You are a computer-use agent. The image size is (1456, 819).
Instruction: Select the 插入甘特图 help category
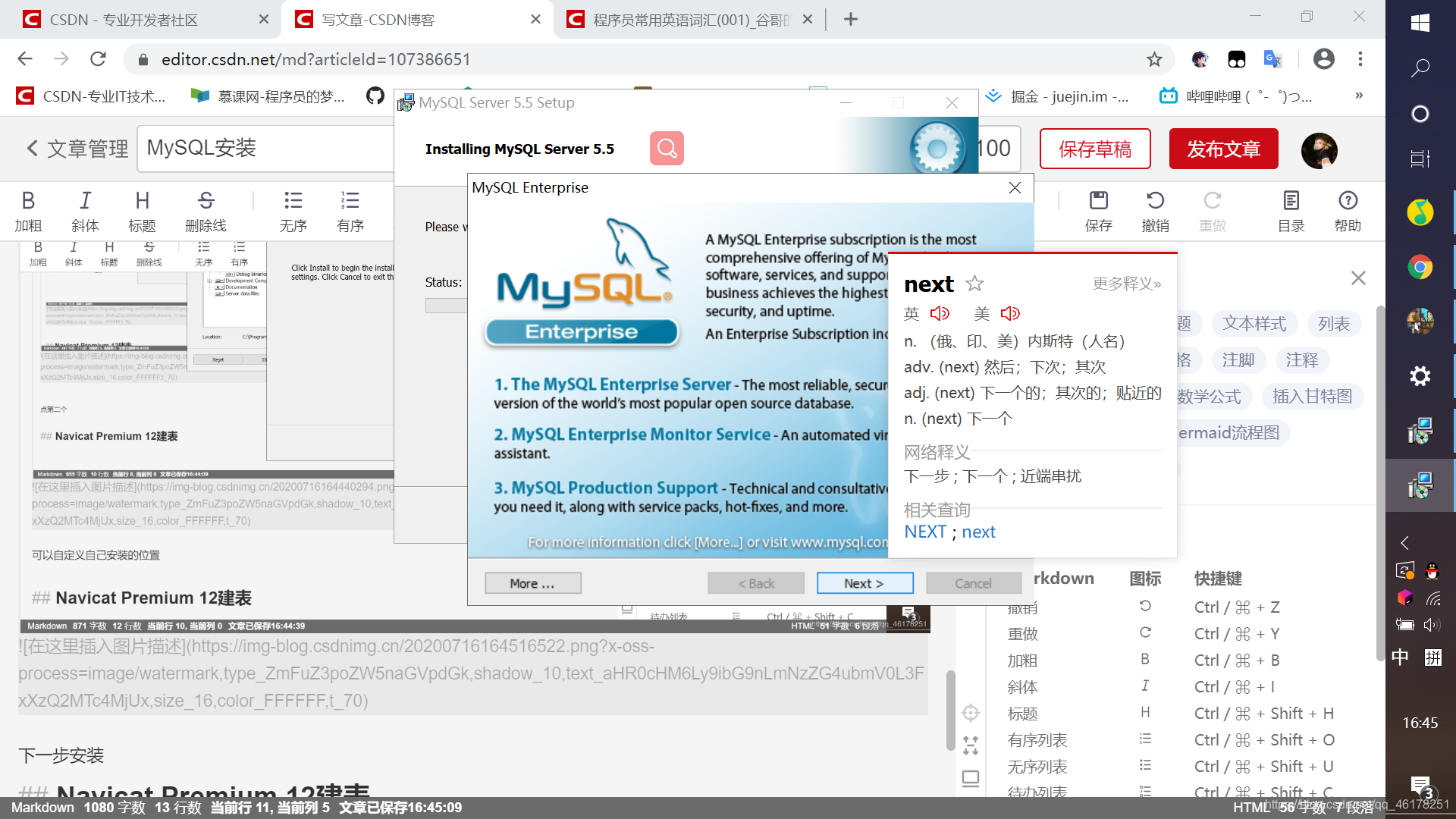pyautogui.click(x=1312, y=397)
